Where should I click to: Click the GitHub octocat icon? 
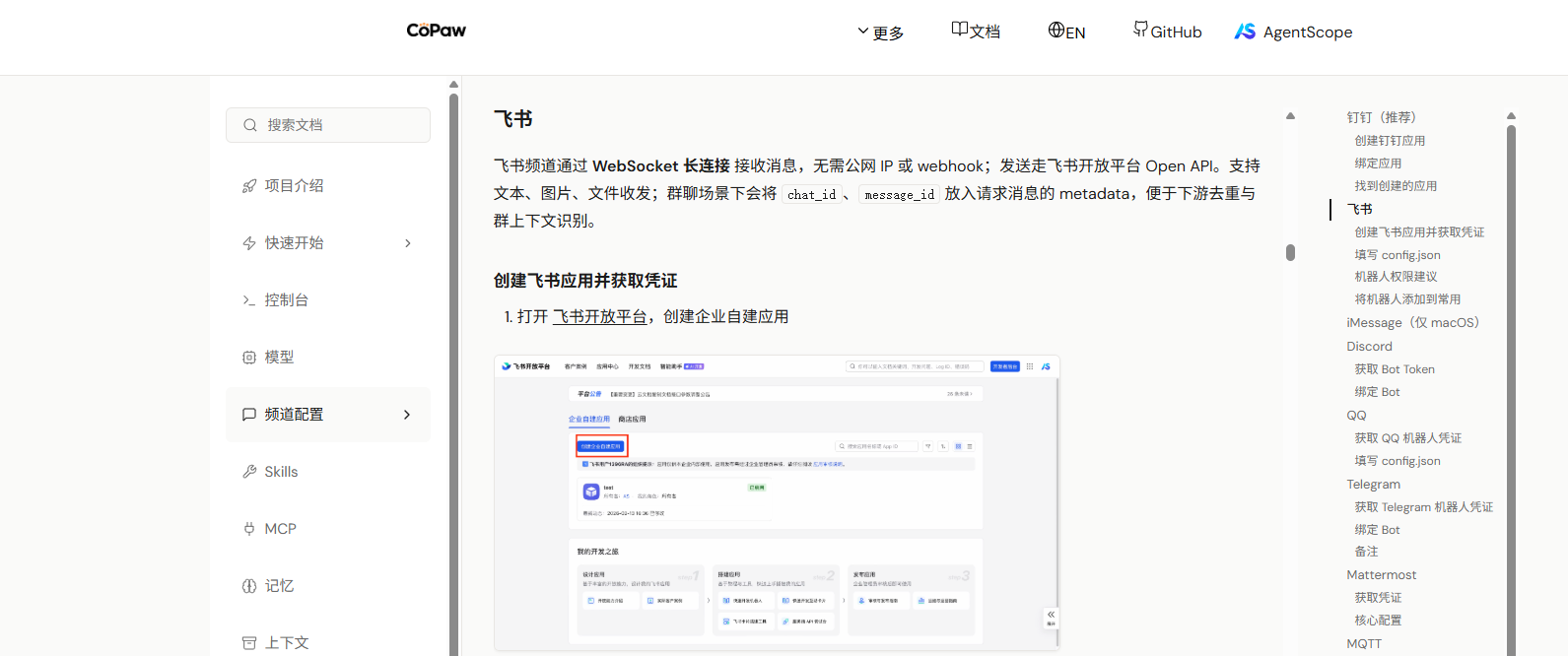click(x=1140, y=30)
